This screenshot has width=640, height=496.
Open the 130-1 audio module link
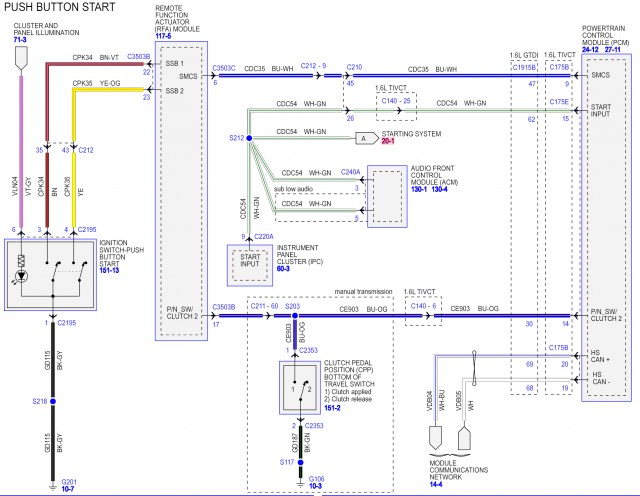point(419,189)
